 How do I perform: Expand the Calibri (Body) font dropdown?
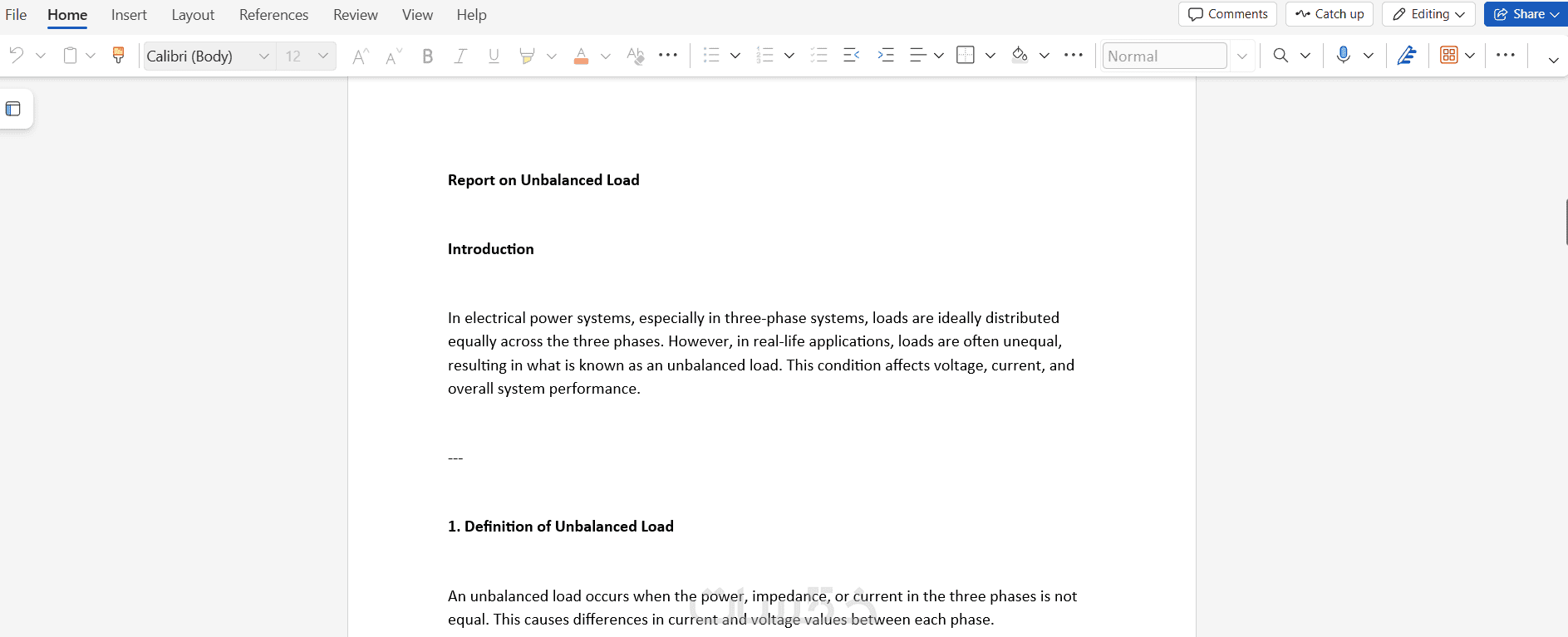(x=264, y=56)
